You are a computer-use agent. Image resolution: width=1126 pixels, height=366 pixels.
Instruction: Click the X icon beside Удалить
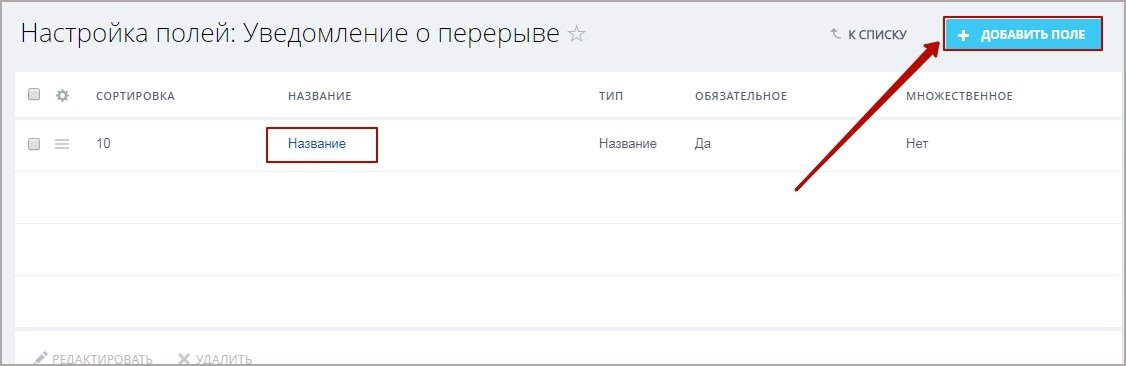(184, 358)
